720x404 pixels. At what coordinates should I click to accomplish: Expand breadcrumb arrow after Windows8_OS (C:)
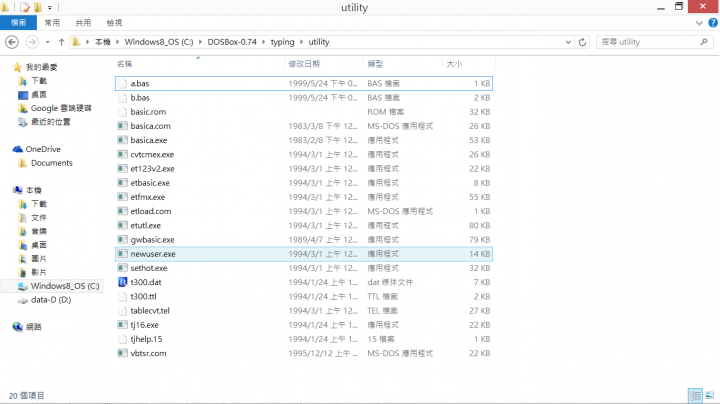[x=200, y=42]
